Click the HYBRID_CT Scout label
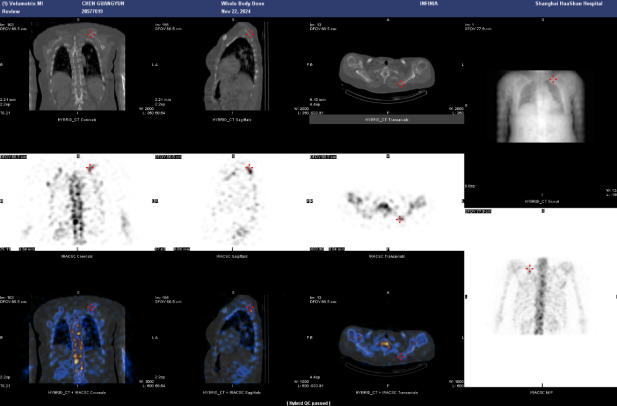617x406 pixels. (x=542, y=201)
